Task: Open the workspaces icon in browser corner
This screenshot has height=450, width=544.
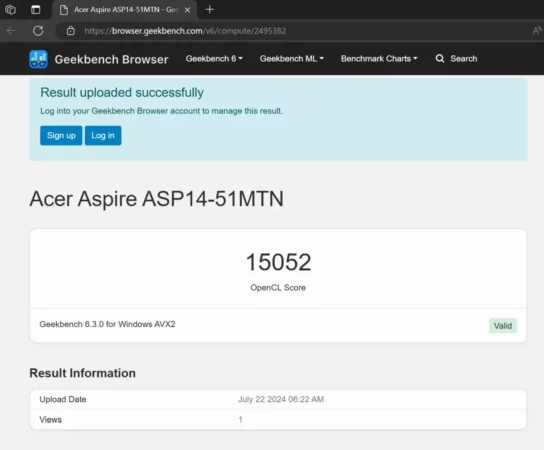Action: [x=10, y=10]
